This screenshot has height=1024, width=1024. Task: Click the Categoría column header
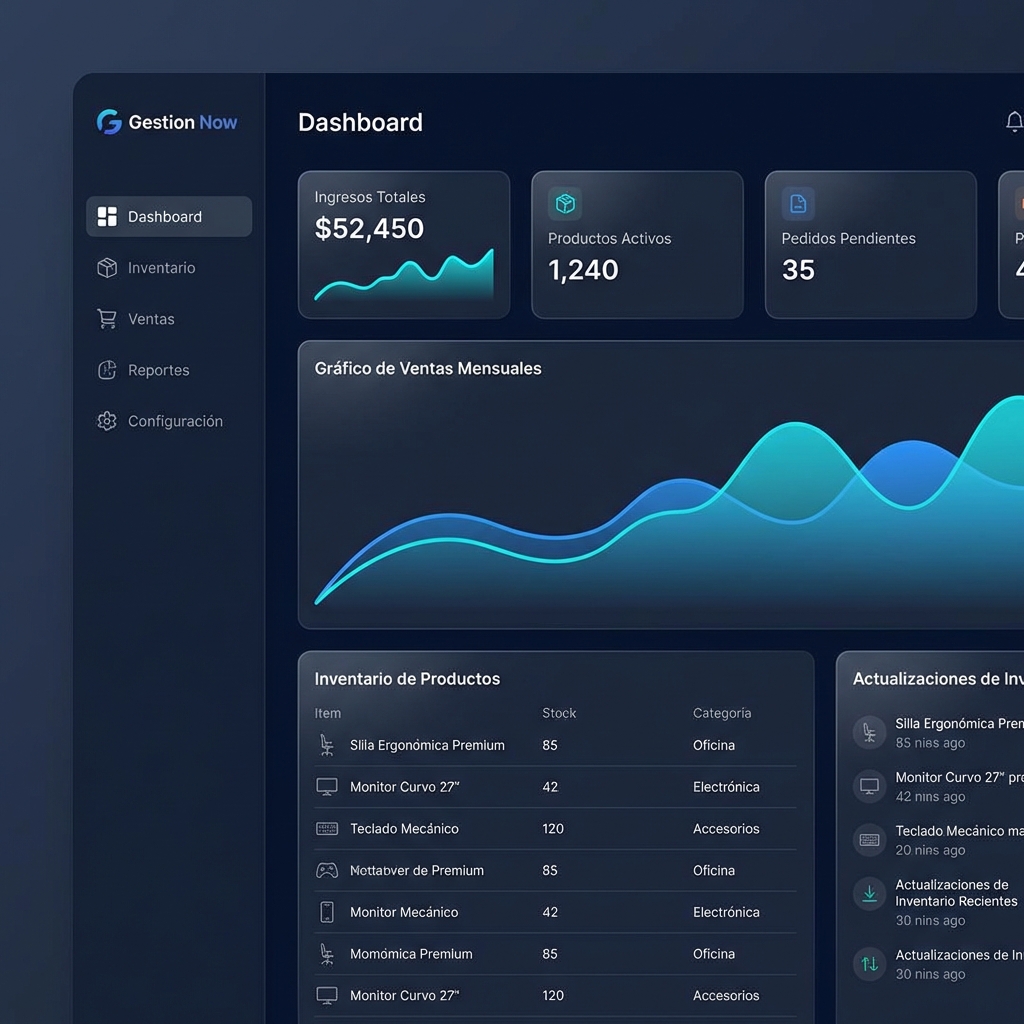(x=722, y=713)
